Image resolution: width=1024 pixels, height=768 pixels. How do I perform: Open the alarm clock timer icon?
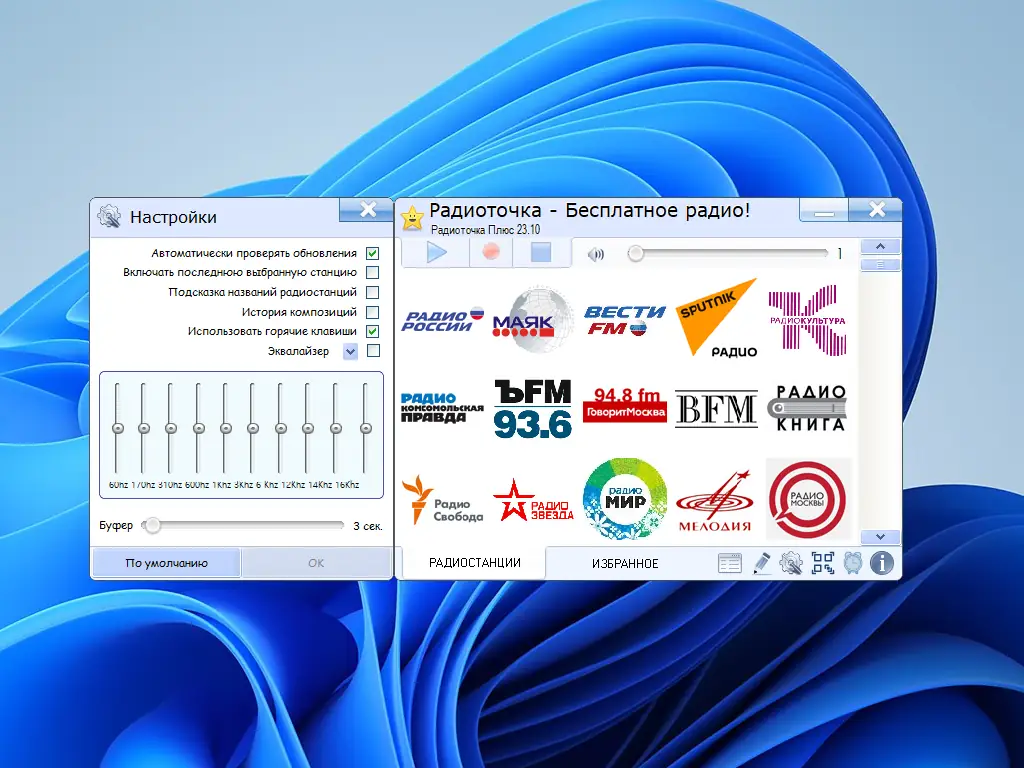pos(852,563)
